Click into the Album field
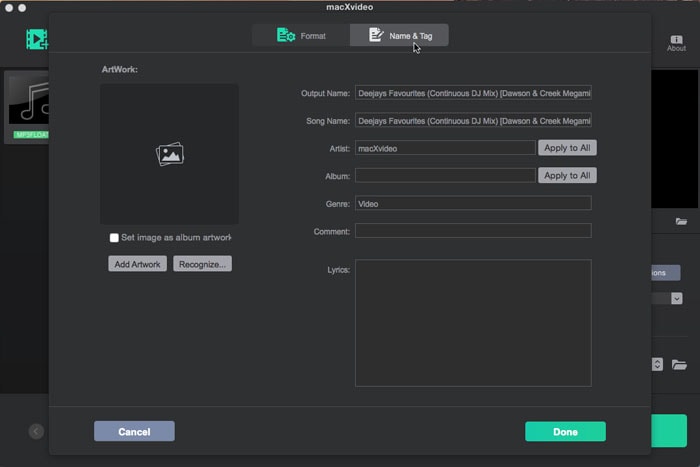700x467 pixels. point(445,176)
